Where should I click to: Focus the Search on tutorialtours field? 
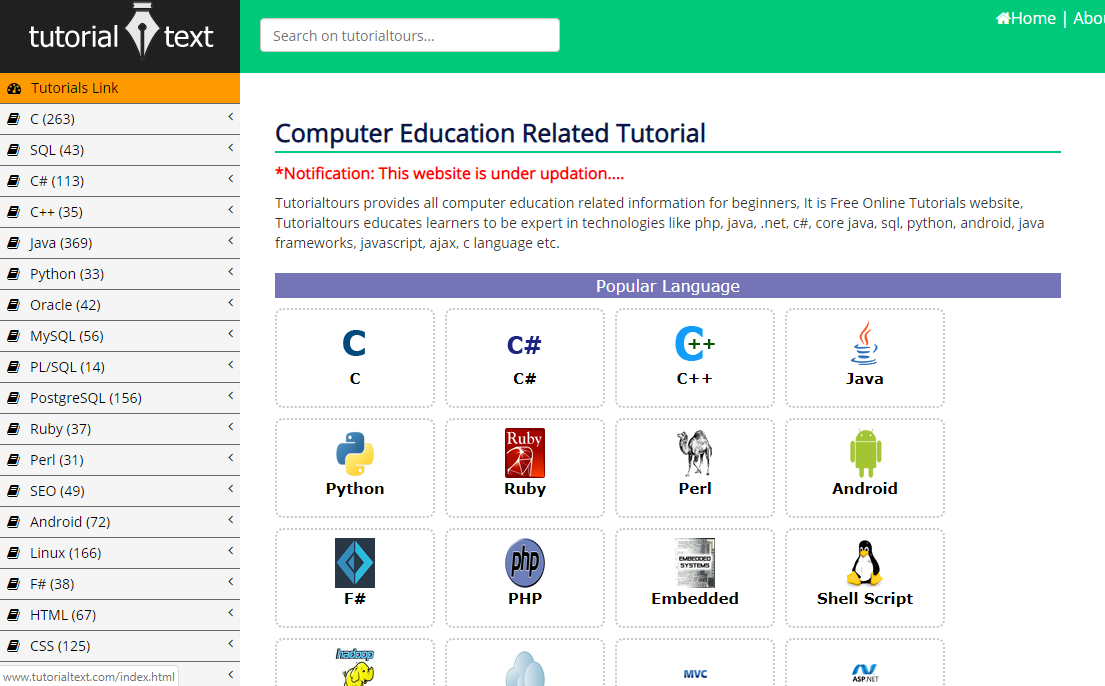click(x=409, y=35)
